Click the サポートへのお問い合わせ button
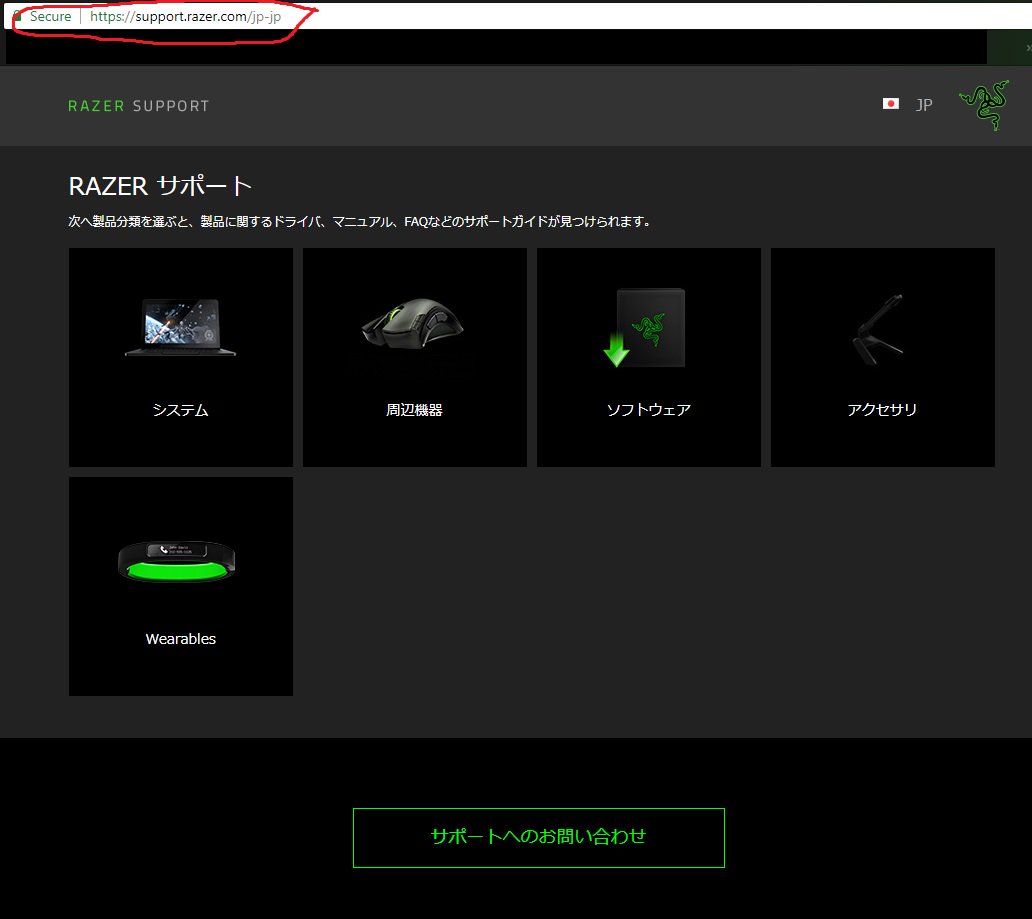 [x=538, y=837]
